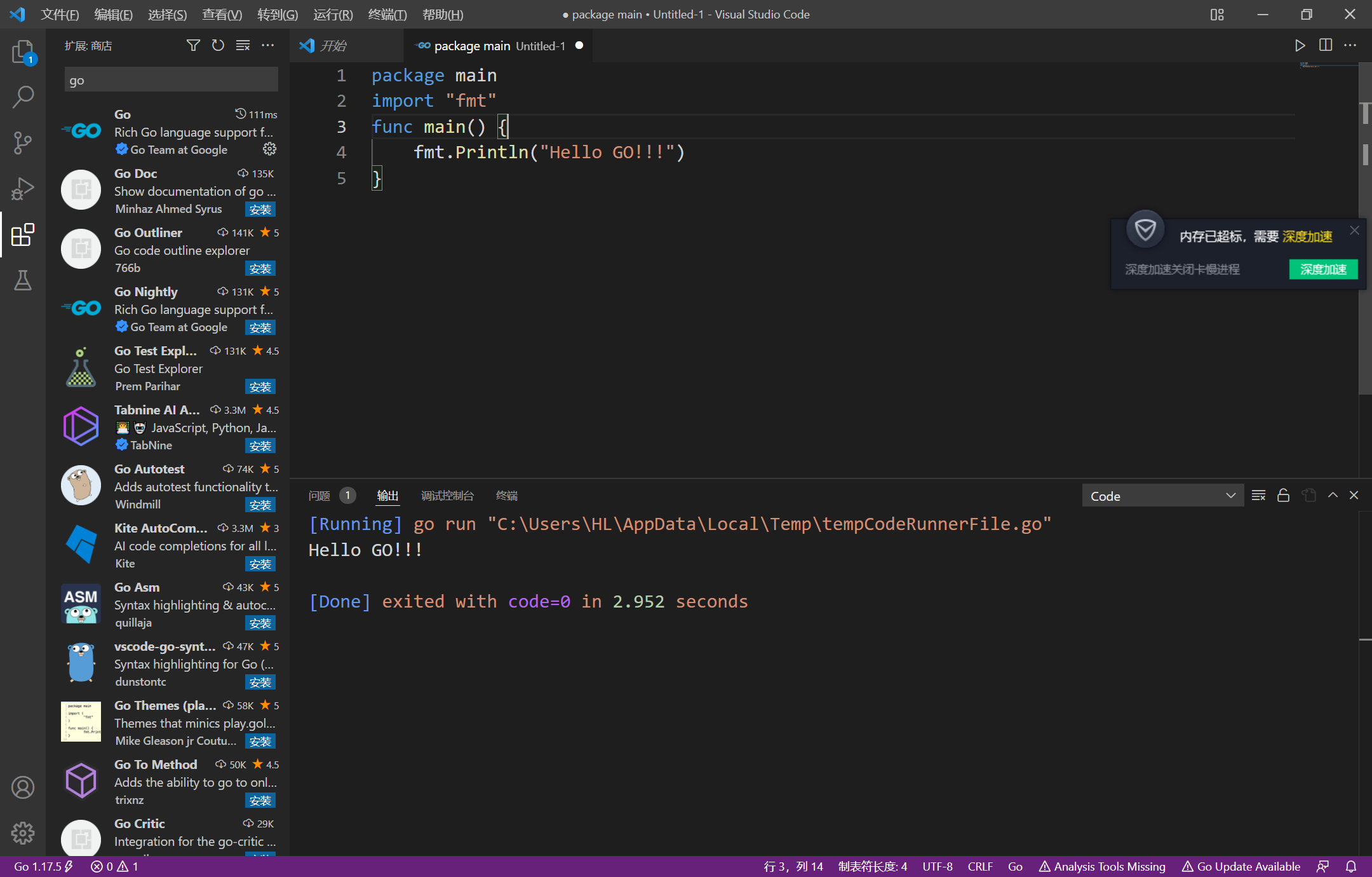Screen dimensions: 1372x877
Task: Change the UTF-8 encoding setting
Action: click(x=938, y=866)
